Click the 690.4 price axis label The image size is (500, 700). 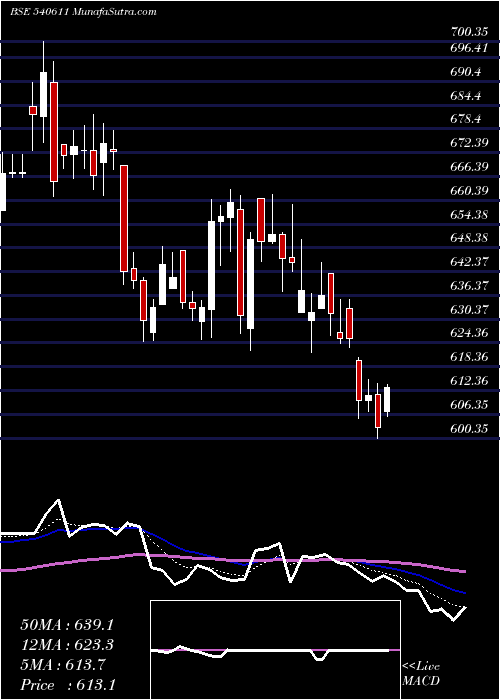[x=466, y=71]
